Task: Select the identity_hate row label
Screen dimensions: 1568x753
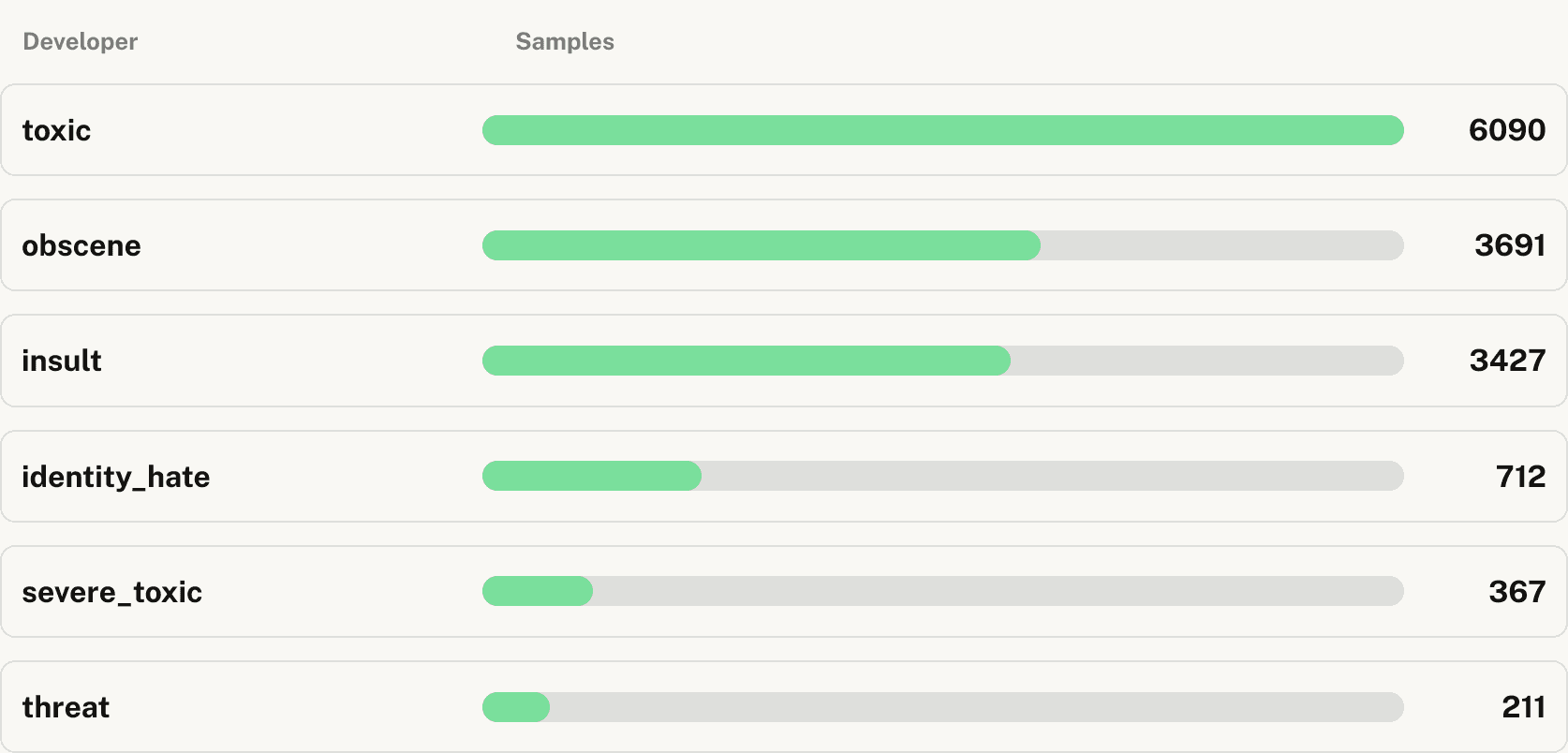Action: (116, 477)
